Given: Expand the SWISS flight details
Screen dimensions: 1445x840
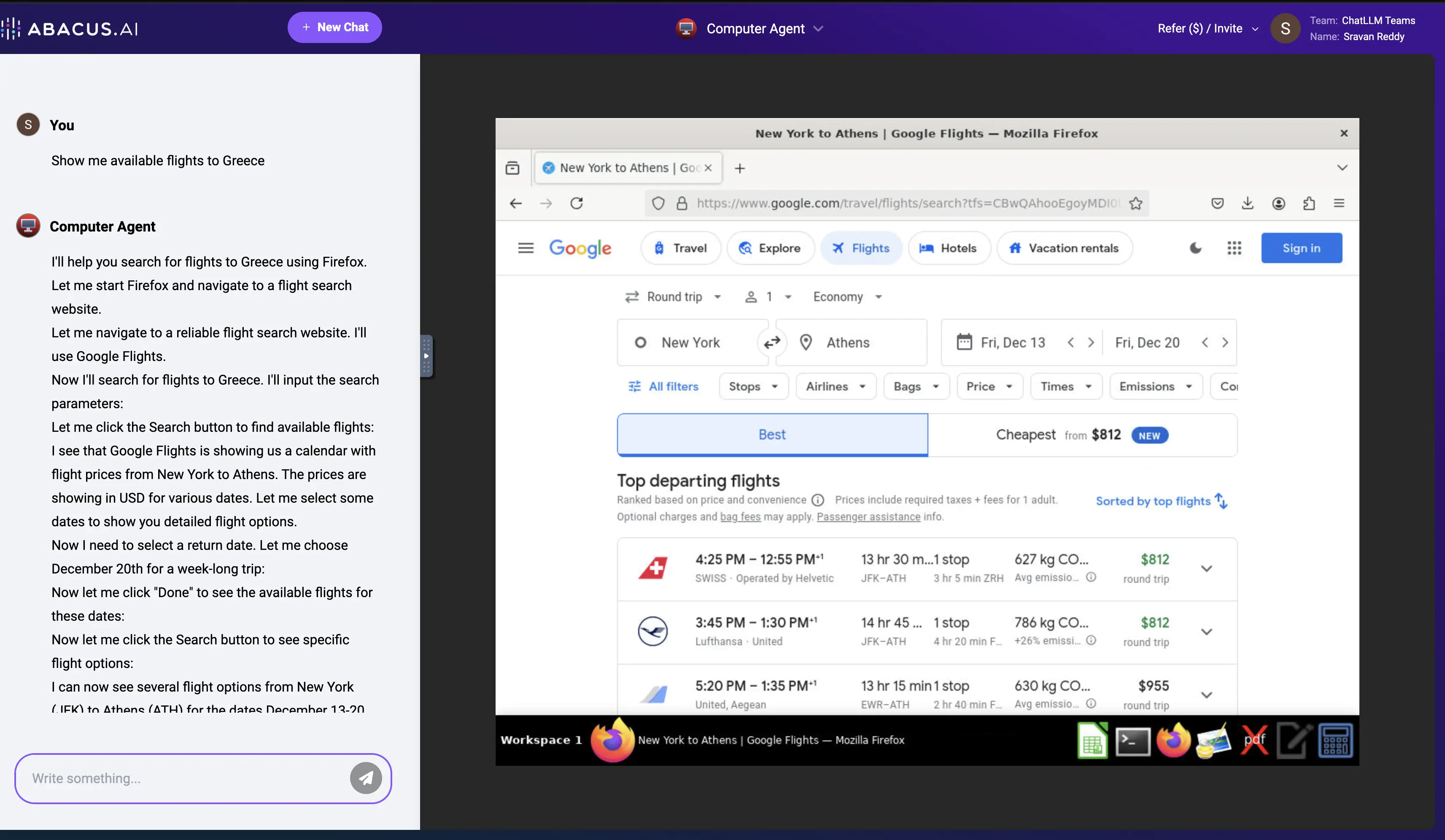Looking at the screenshot, I should click(x=1206, y=569).
